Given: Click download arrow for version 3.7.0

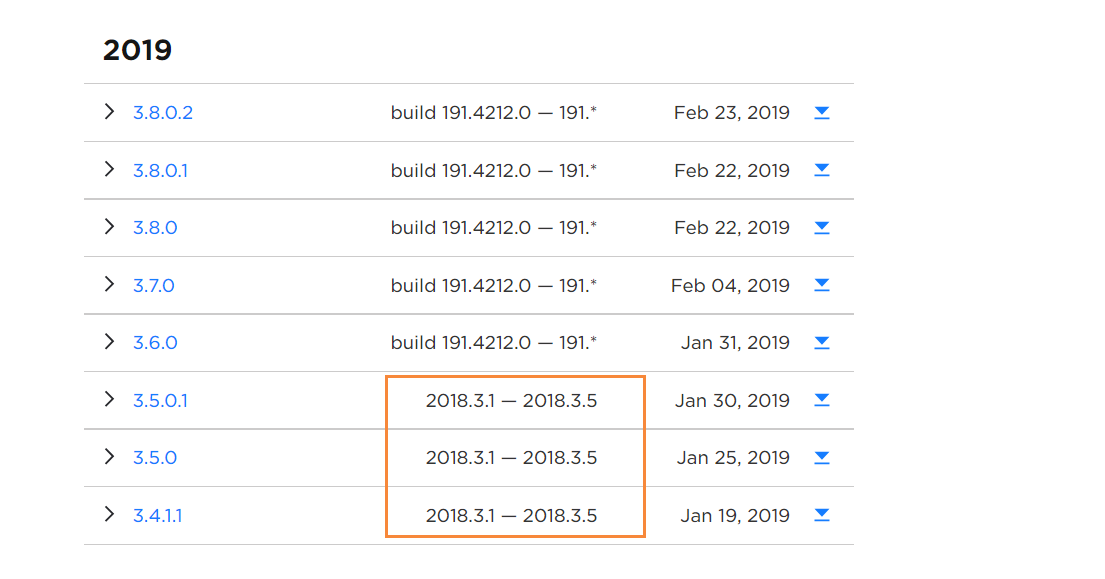Looking at the screenshot, I should coord(822,286).
